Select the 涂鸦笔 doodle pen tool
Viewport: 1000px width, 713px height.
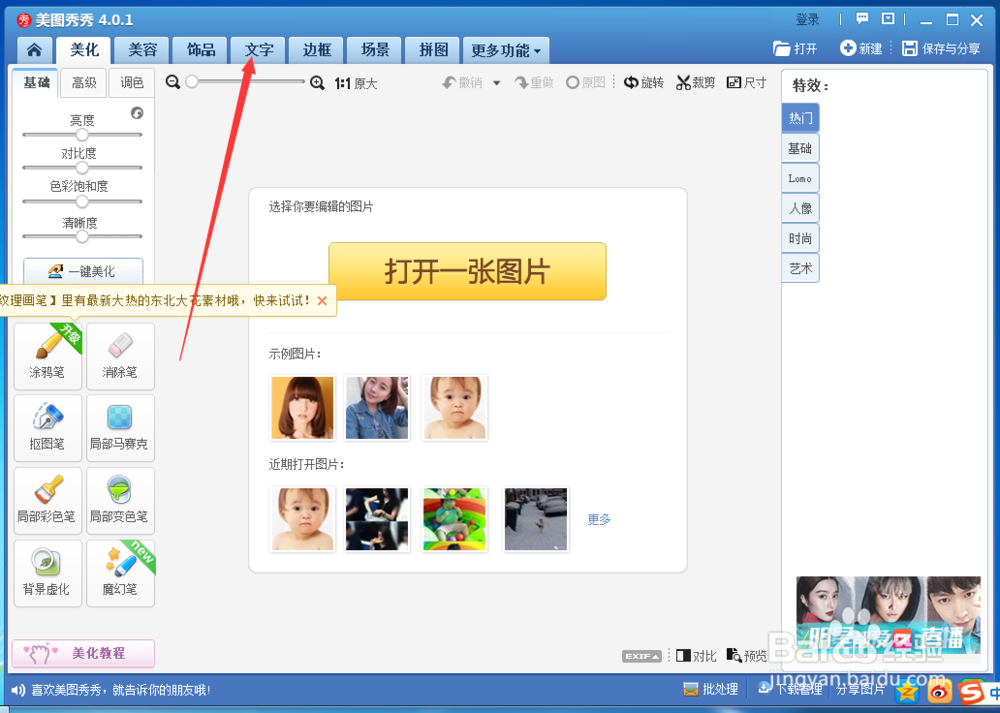47,357
